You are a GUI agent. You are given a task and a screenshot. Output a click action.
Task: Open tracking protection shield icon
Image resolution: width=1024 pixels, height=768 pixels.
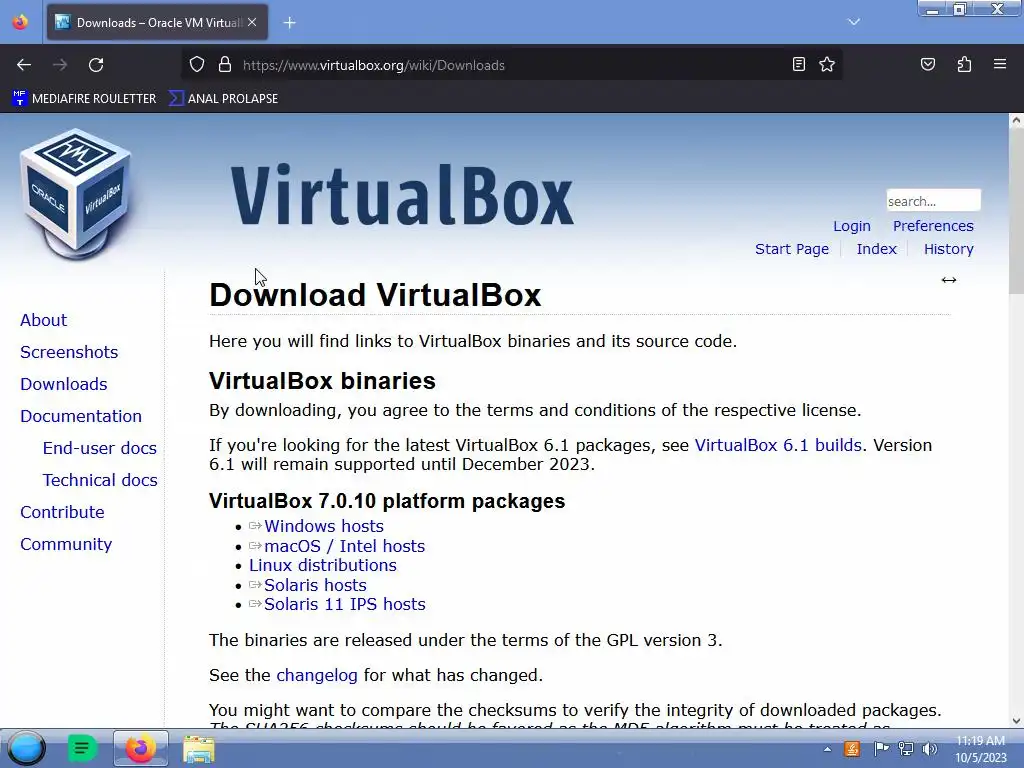[x=197, y=65]
